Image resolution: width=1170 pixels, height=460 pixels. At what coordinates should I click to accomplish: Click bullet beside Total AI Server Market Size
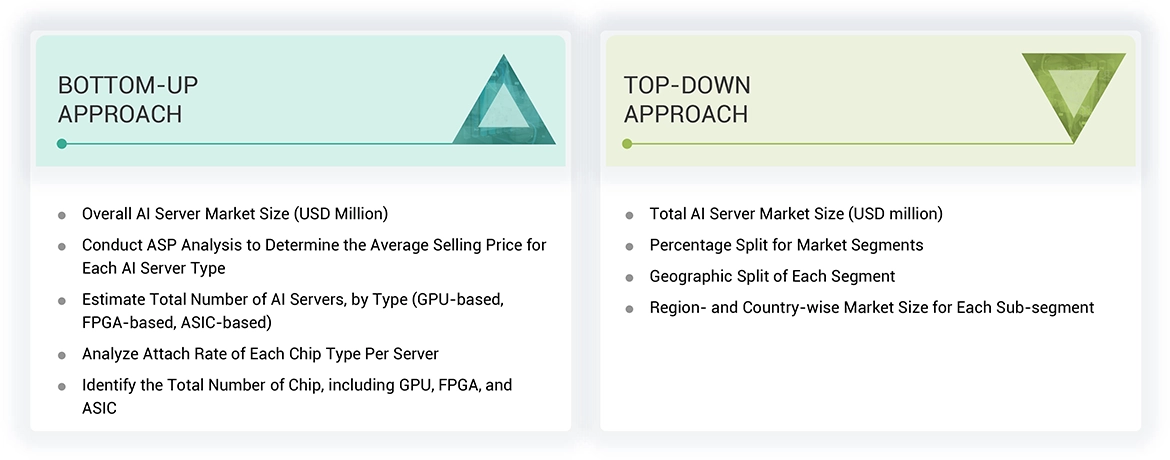pyautogui.click(x=629, y=215)
